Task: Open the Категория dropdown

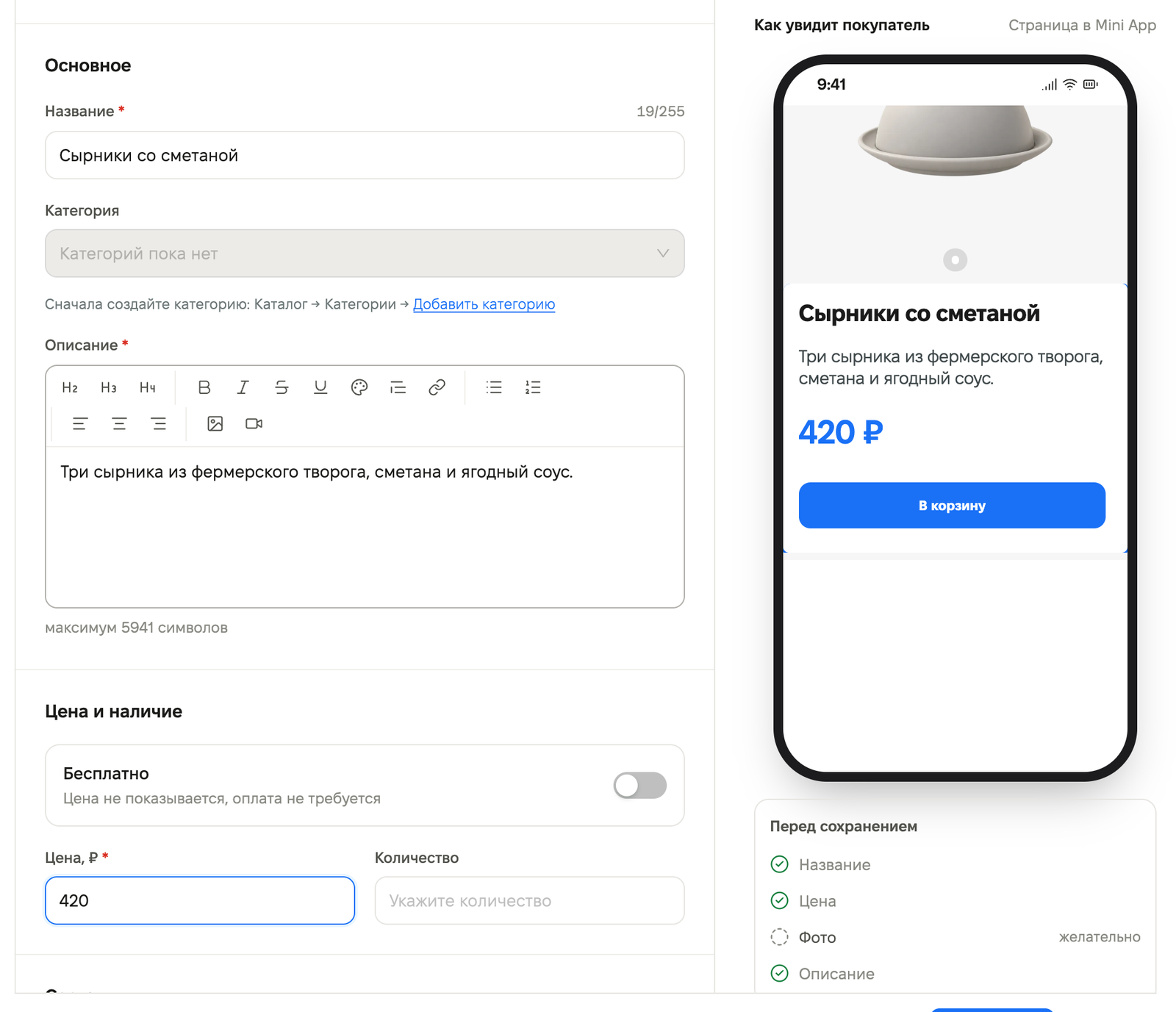Action: tap(365, 254)
